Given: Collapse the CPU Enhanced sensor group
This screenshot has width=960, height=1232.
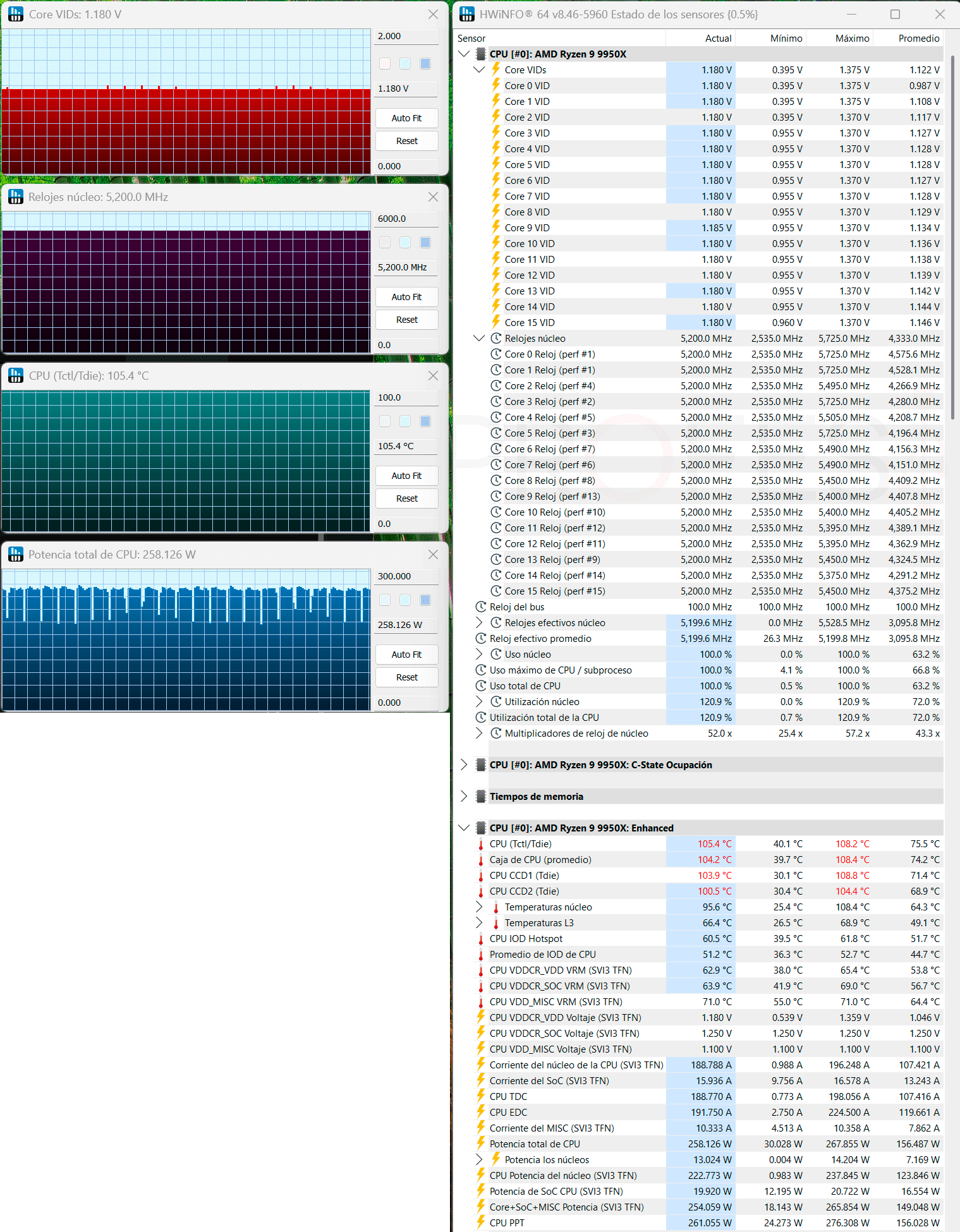Looking at the screenshot, I should 464,828.
